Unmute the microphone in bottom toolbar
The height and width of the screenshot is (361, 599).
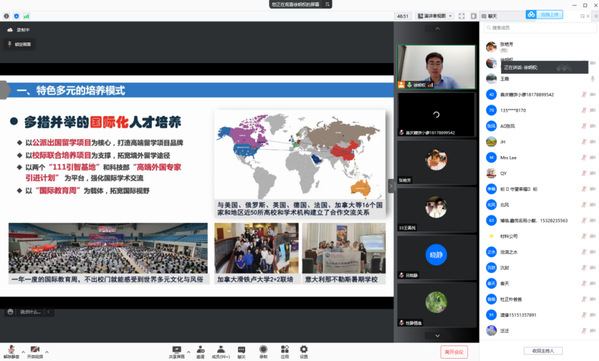point(11,351)
